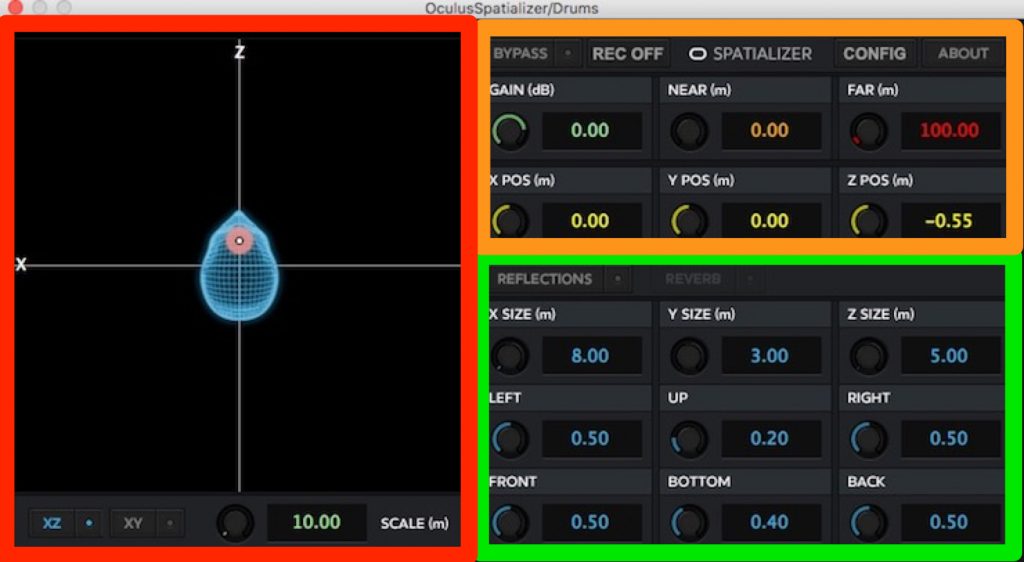This screenshot has width=1024, height=562.
Task: Open the CONFIG panel
Action: point(873,54)
